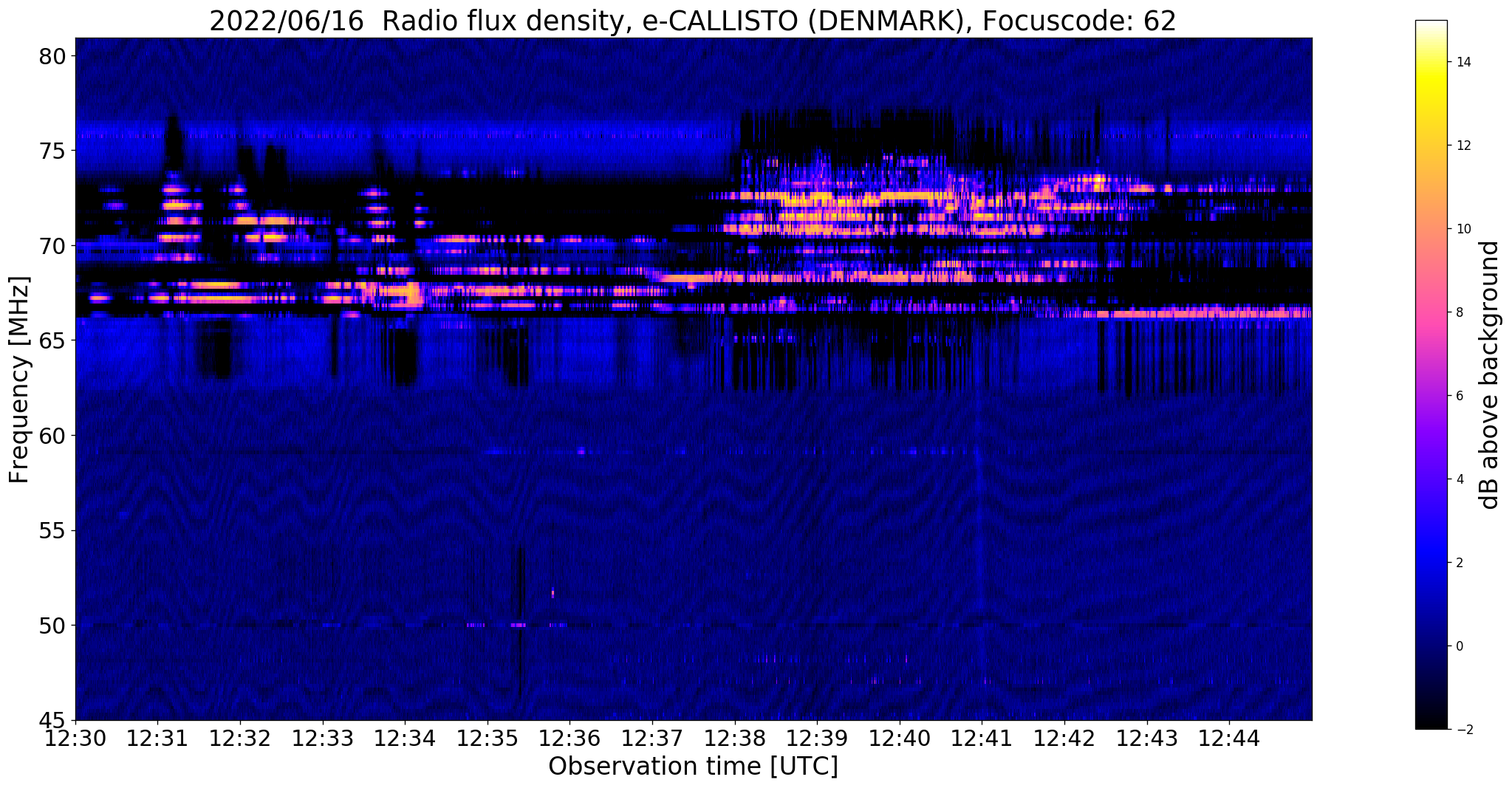Click the 'dB above background' colorbar label
Screen dimensions: 1512x788
click(x=1490, y=375)
